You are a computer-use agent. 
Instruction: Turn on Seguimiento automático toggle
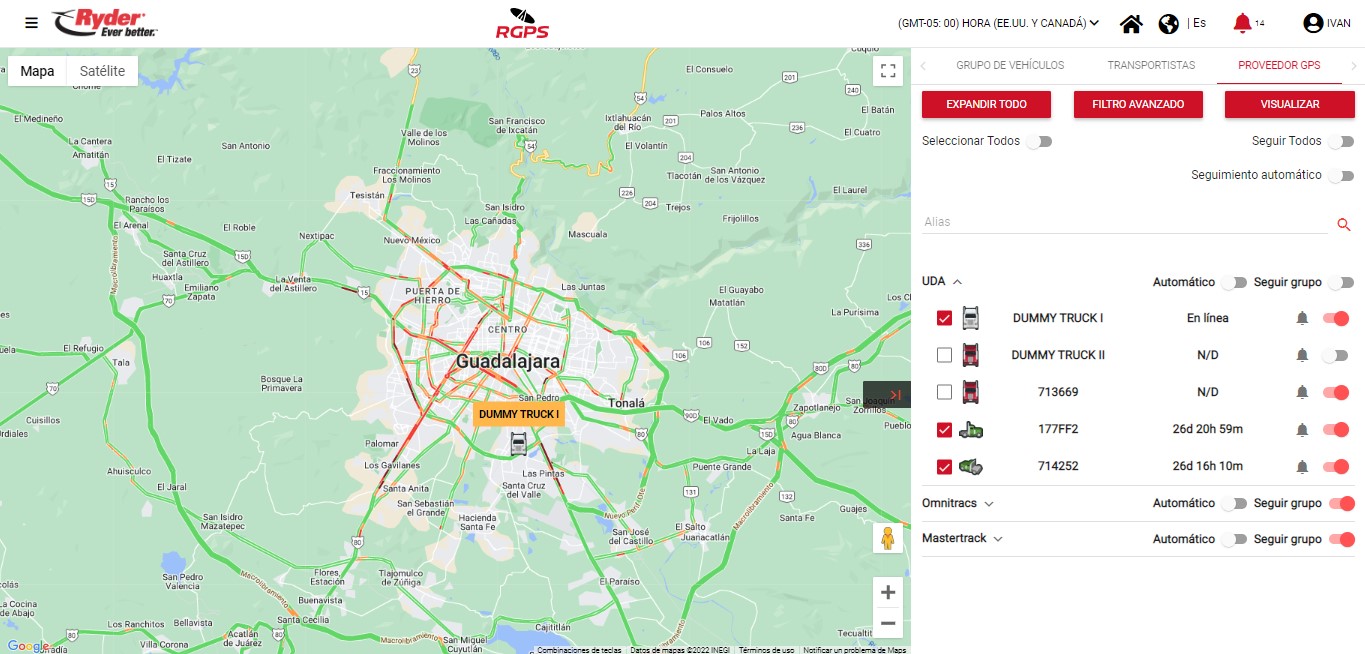click(x=1340, y=176)
